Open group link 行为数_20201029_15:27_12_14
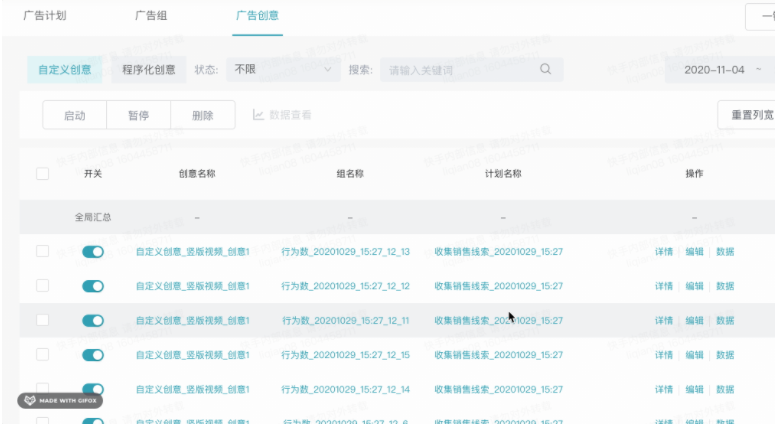The height and width of the screenshot is (428, 775). [x=345, y=389]
